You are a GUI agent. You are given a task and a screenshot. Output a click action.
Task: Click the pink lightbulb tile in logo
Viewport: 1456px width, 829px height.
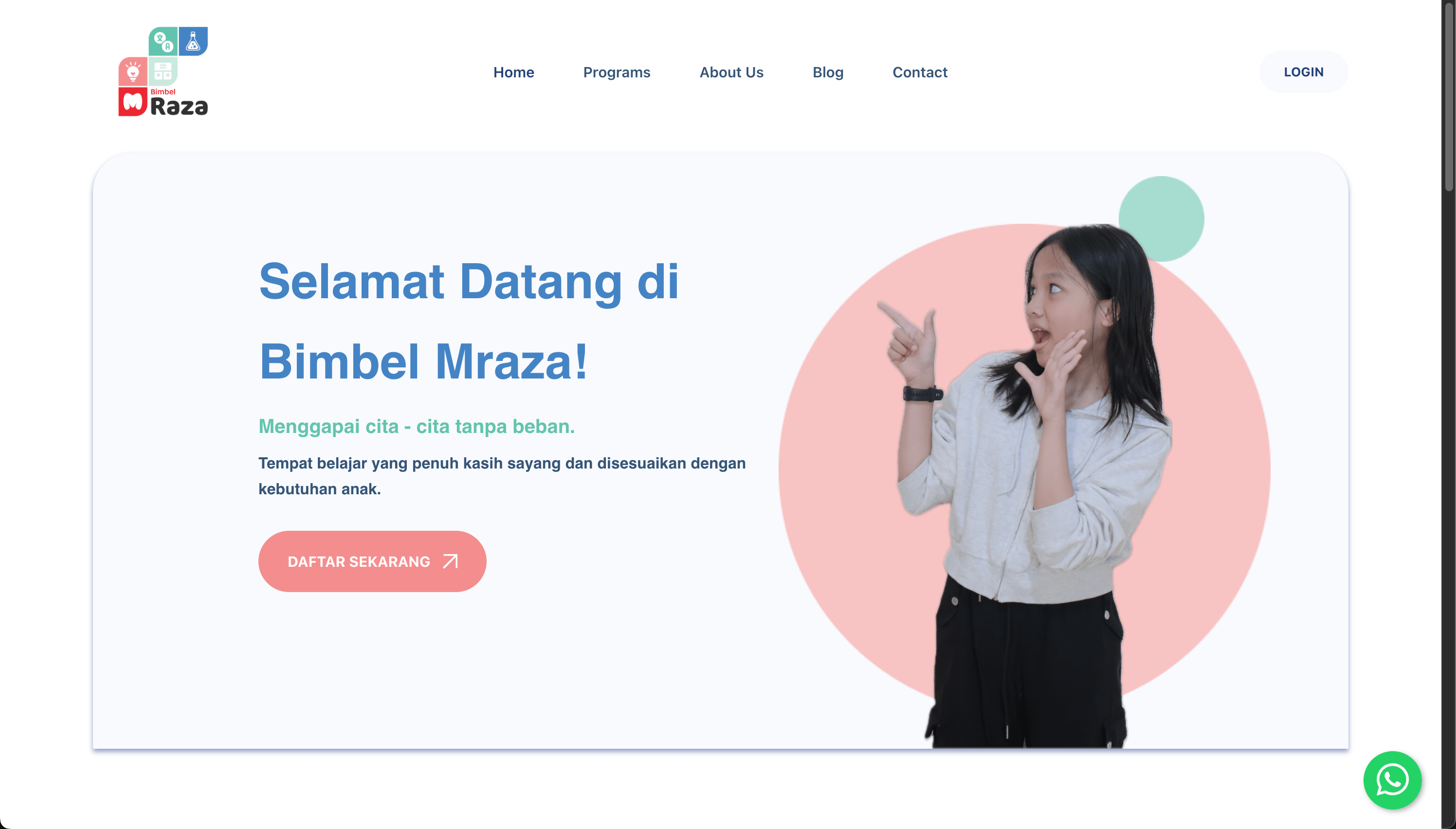point(133,72)
